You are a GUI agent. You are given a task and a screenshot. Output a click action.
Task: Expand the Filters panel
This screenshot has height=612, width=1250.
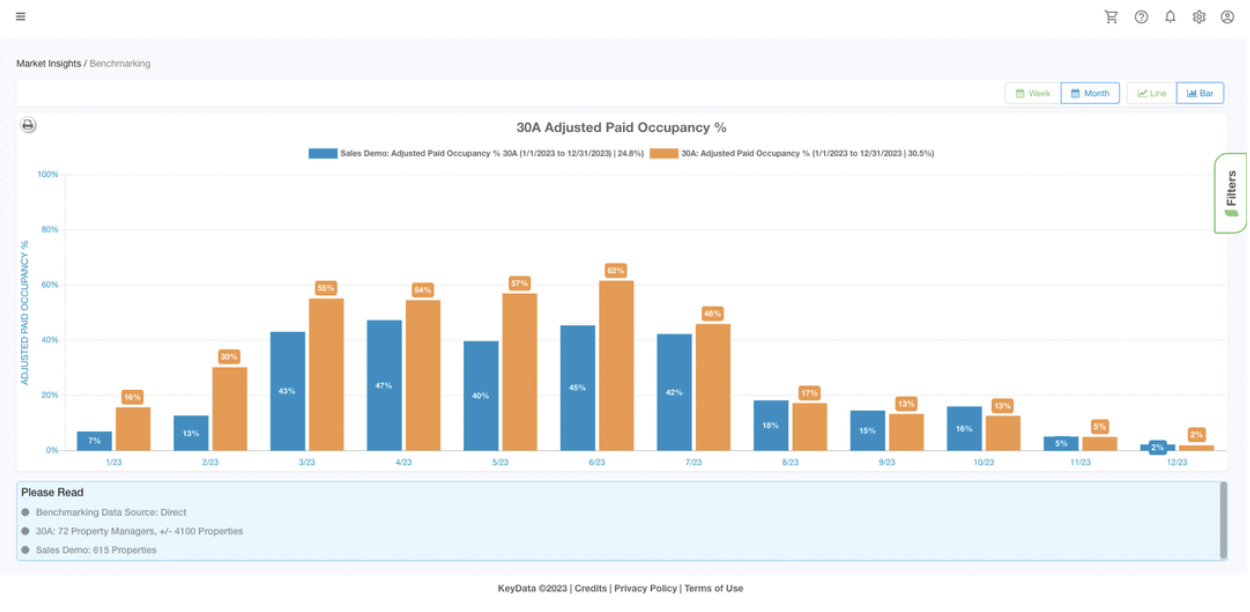point(1229,193)
